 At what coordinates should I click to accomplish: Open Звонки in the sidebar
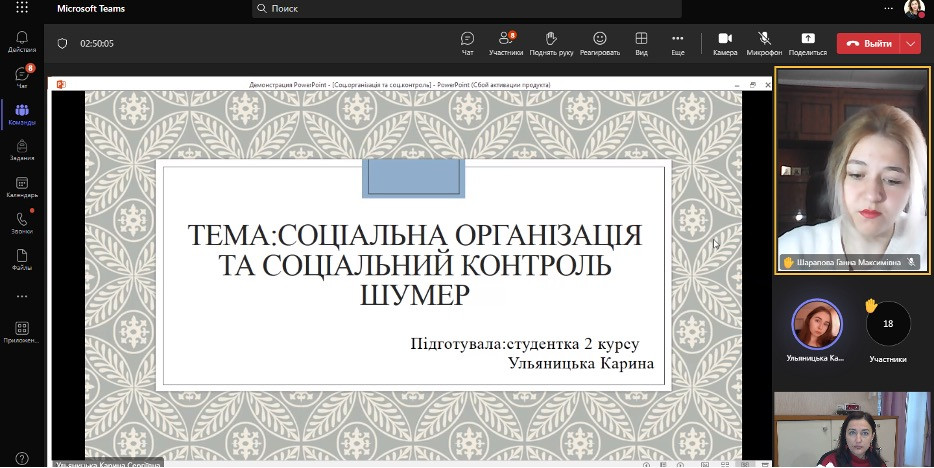21,222
